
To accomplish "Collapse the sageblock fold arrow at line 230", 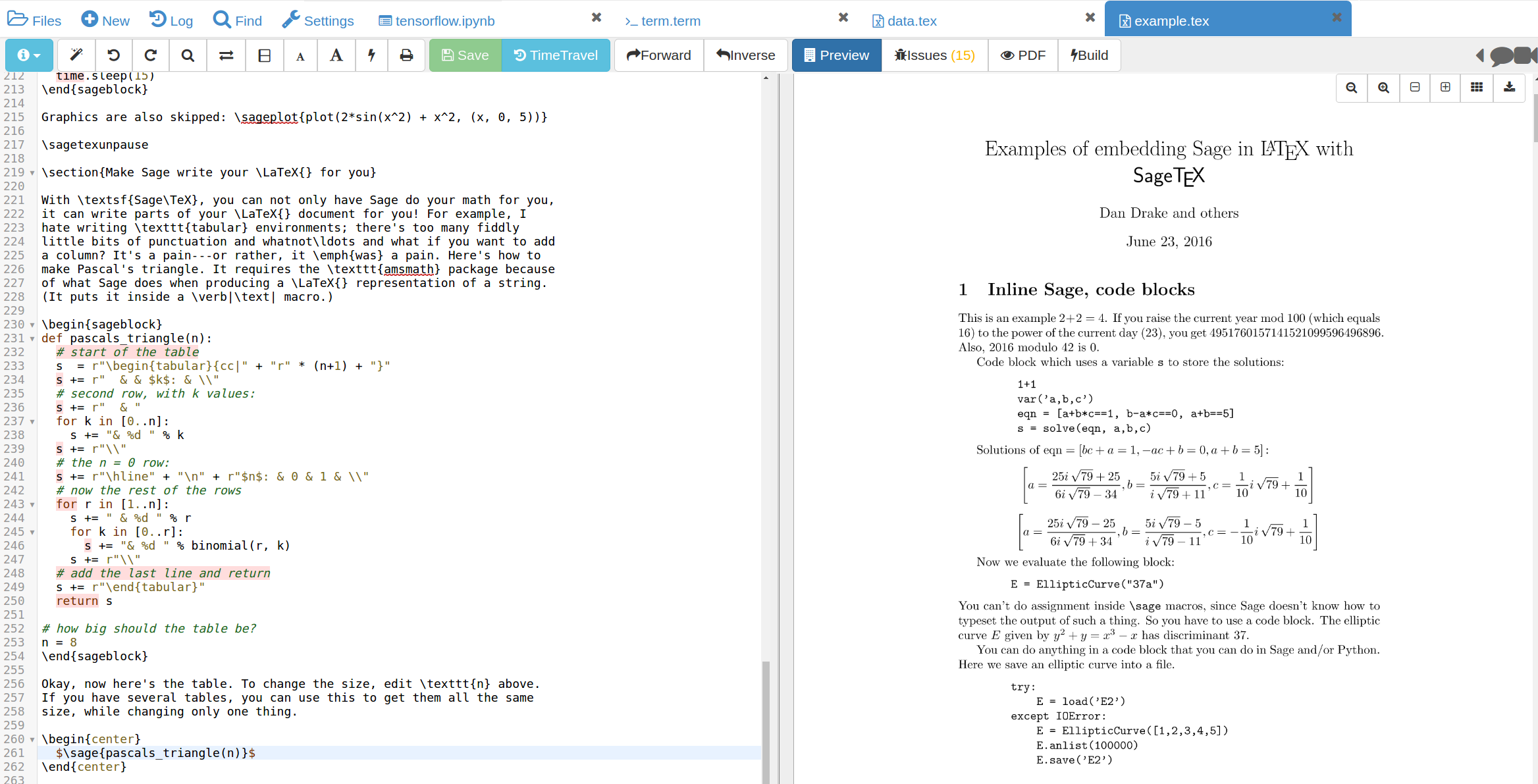I will click(32, 325).
